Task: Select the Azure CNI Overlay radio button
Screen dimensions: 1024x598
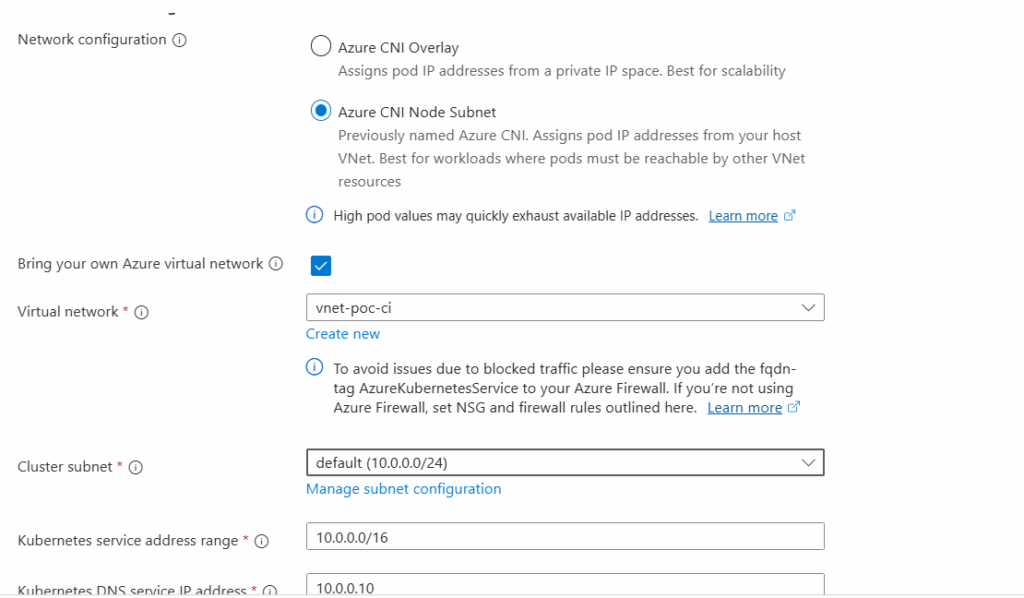Action: point(321,46)
